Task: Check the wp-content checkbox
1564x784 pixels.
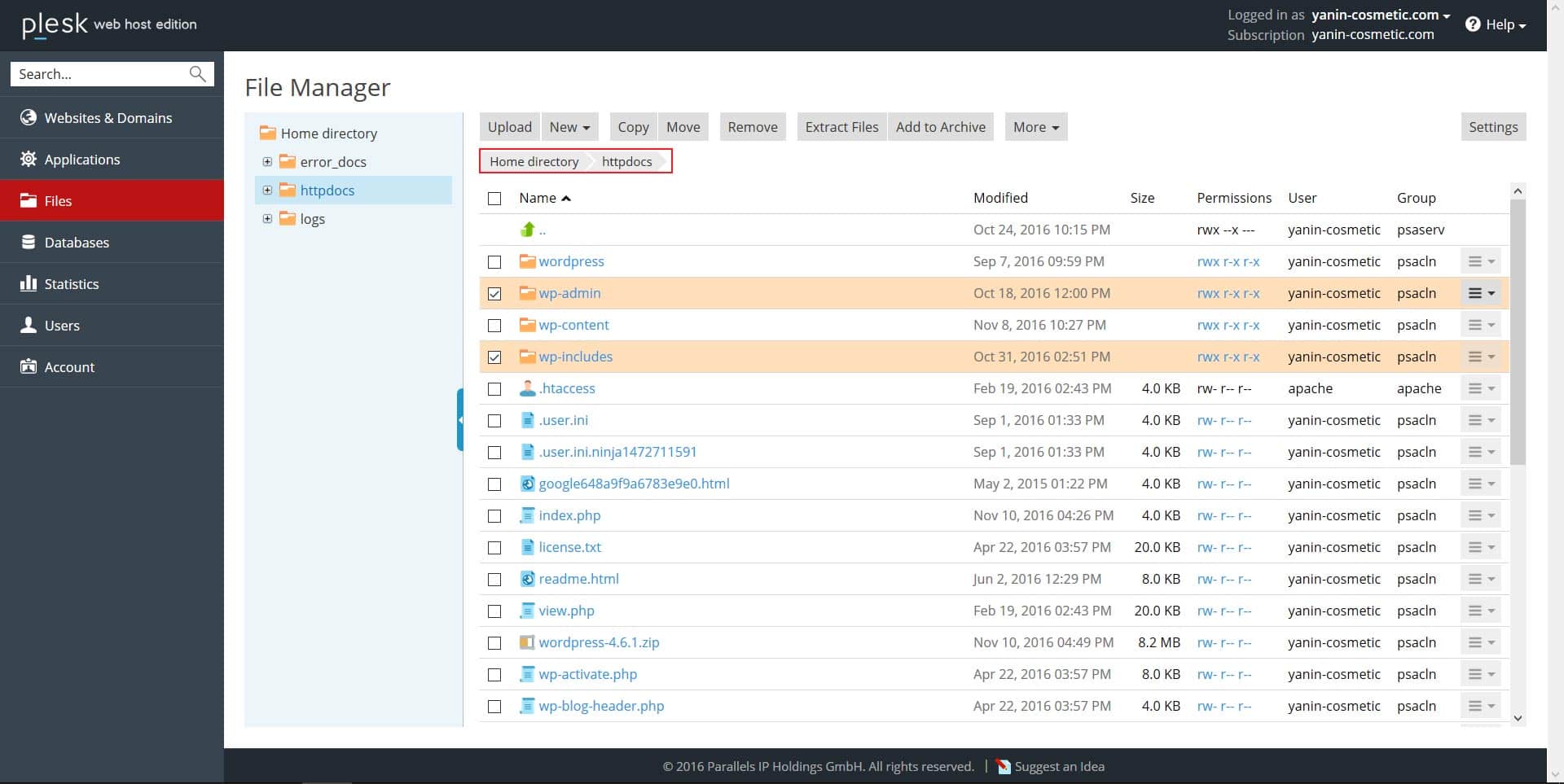Action: (494, 326)
